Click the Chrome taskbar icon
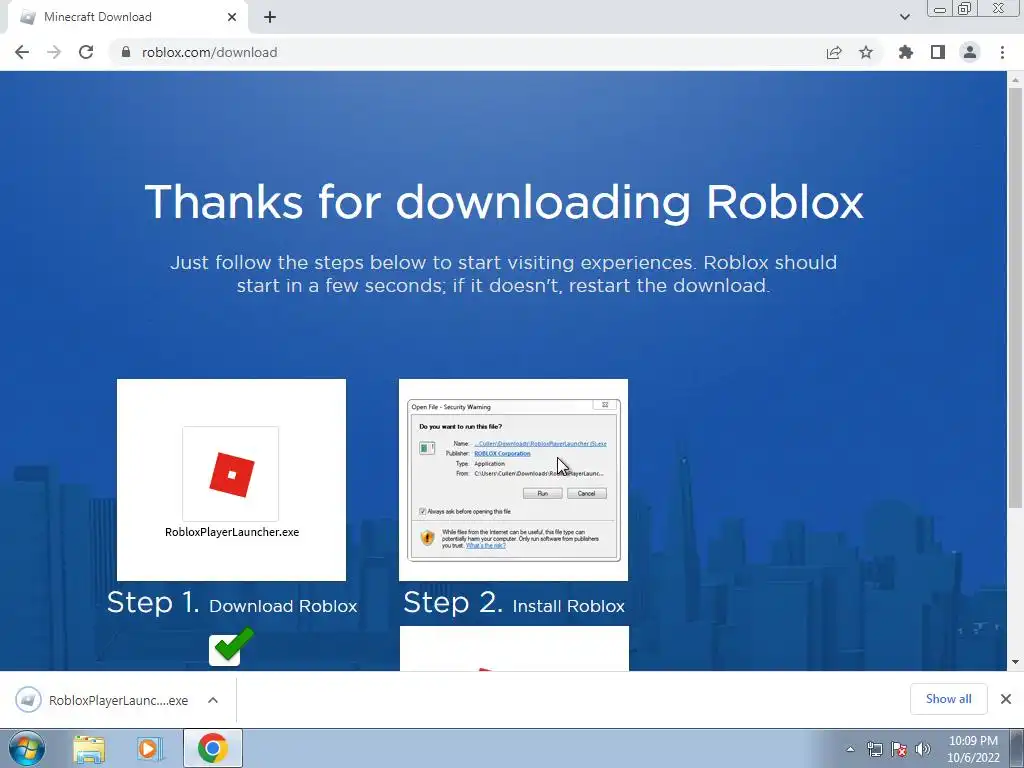This screenshot has height=768, width=1024. [x=212, y=749]
